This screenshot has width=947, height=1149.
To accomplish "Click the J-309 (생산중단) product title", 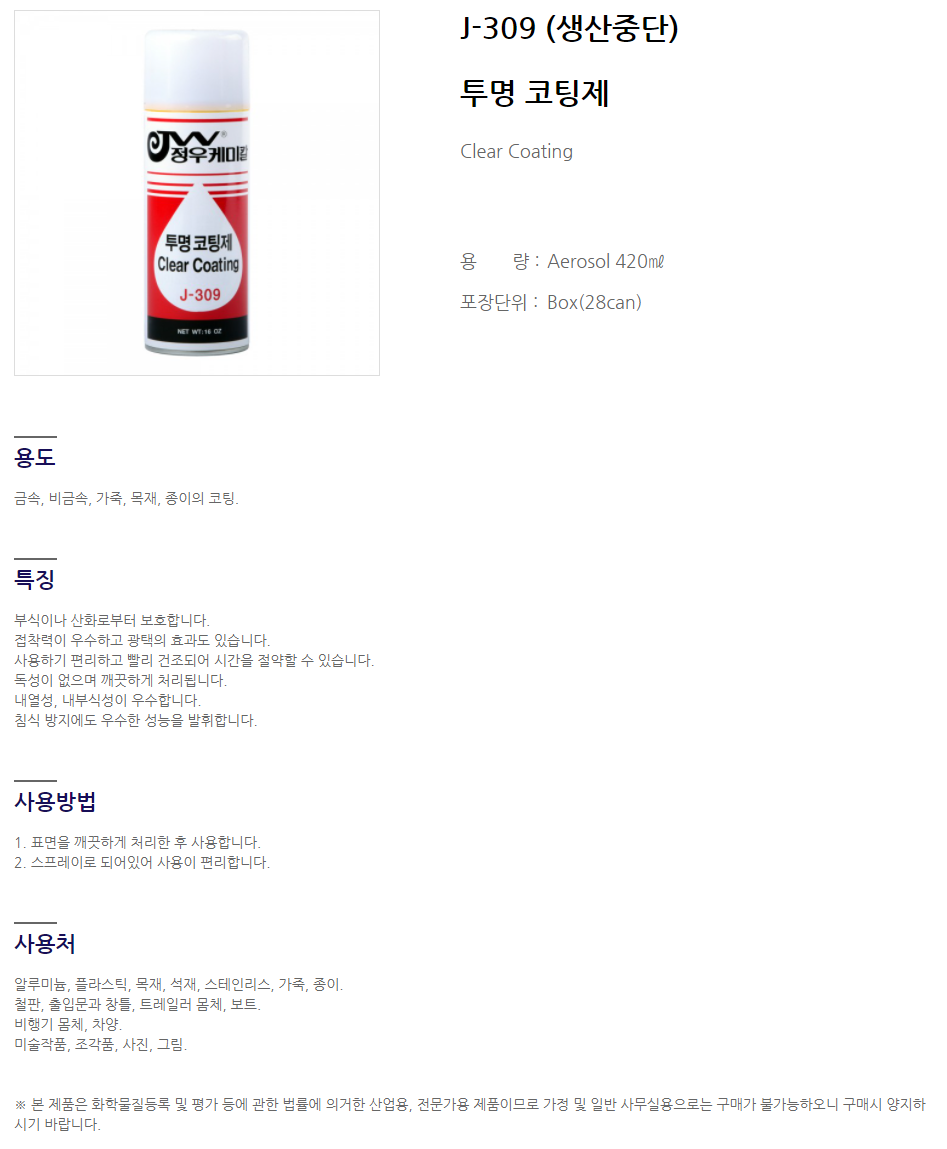I will [x=570, y=29].
